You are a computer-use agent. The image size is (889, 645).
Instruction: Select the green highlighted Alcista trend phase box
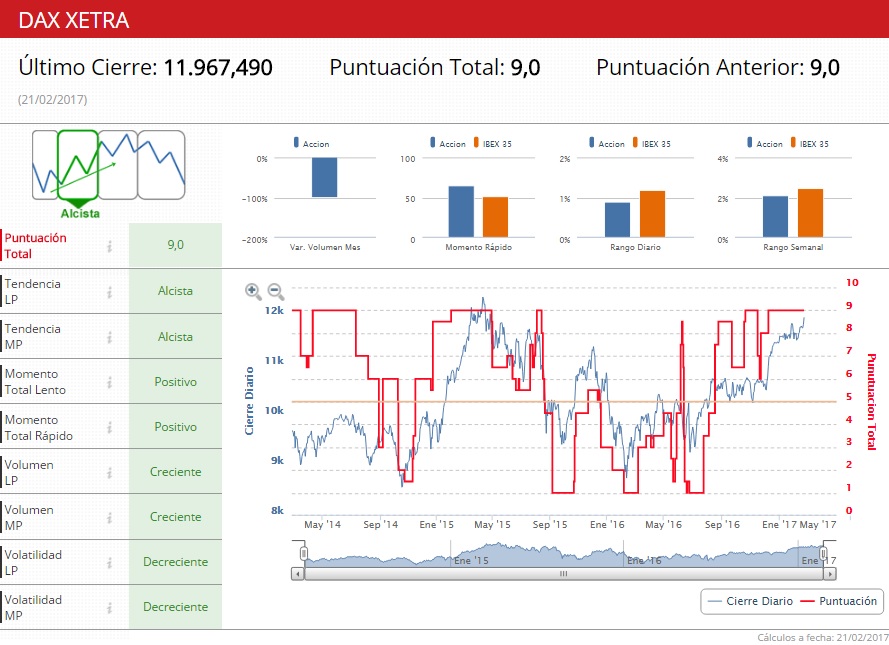[78, 164]
